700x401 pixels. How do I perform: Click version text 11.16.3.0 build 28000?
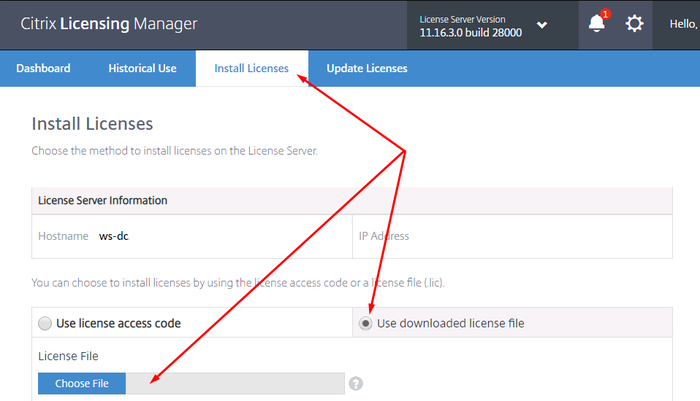click(471, 33)
